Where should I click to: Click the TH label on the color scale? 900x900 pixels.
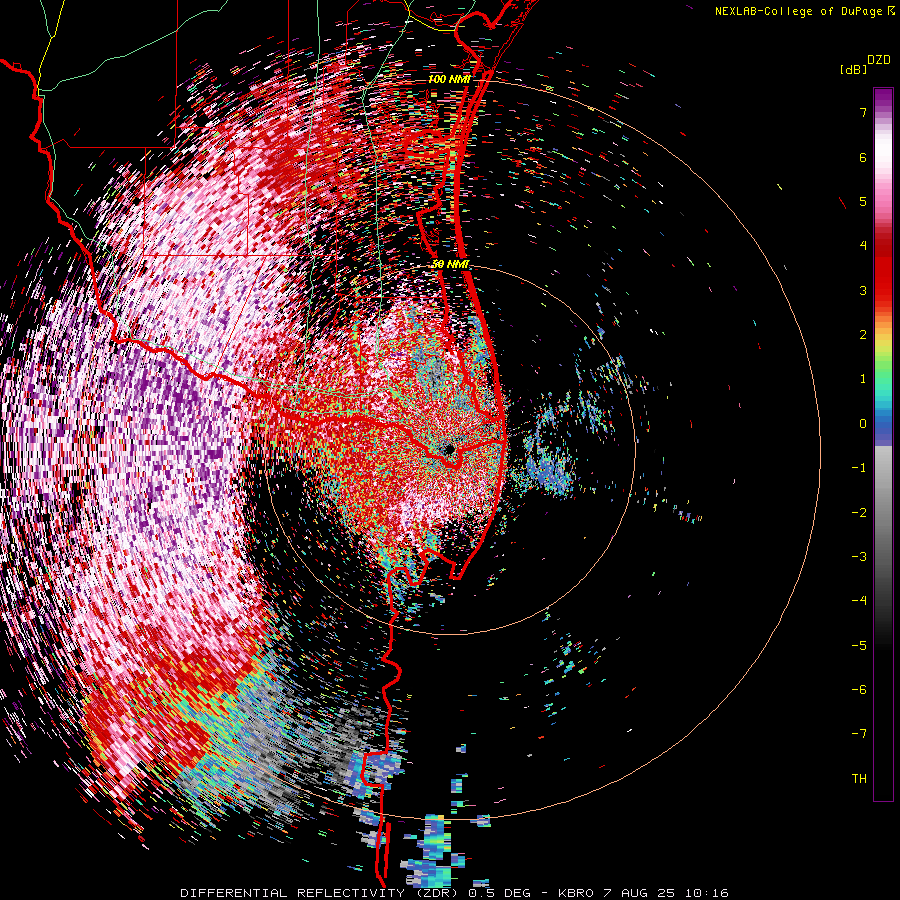coord(859,779)
